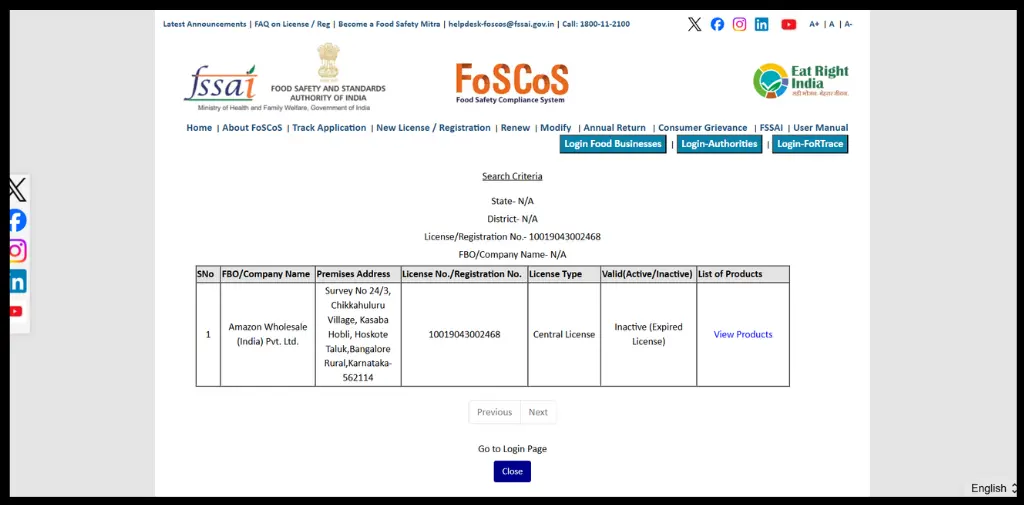Open the Renew menu item
This screenshot has width=1024, height=505.
tap(515, 128)
